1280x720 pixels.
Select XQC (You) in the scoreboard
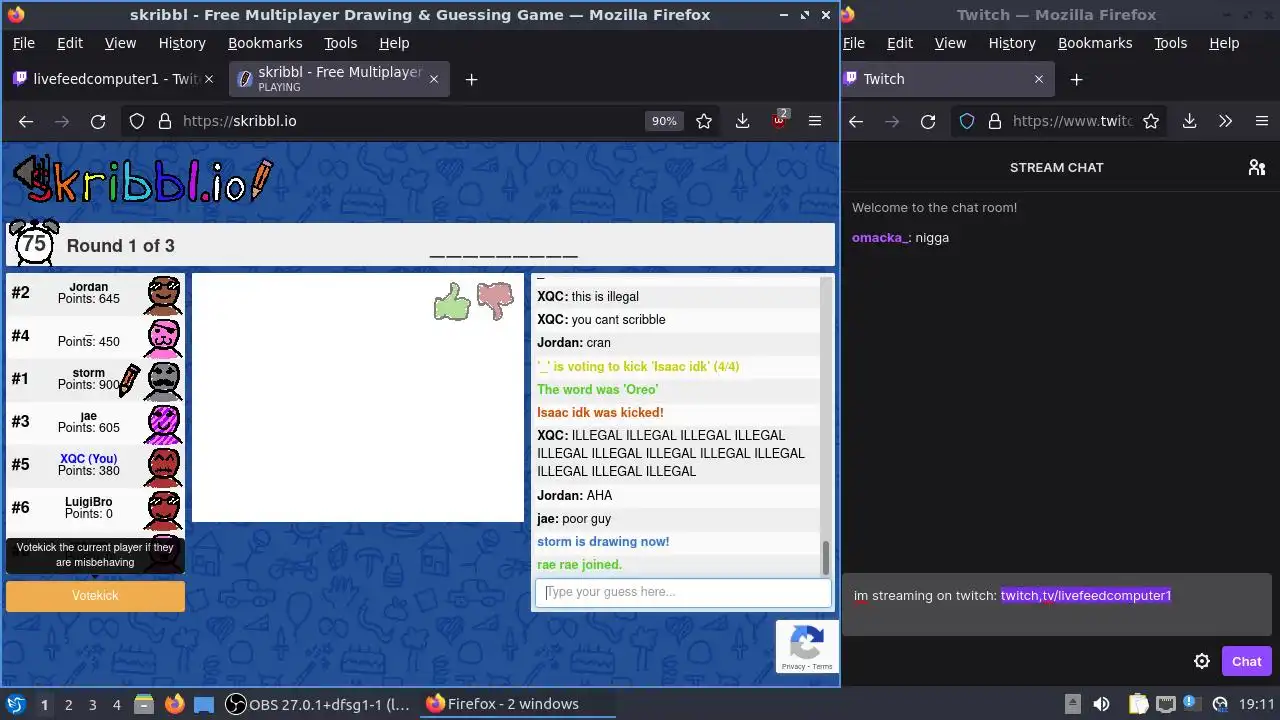95,465
